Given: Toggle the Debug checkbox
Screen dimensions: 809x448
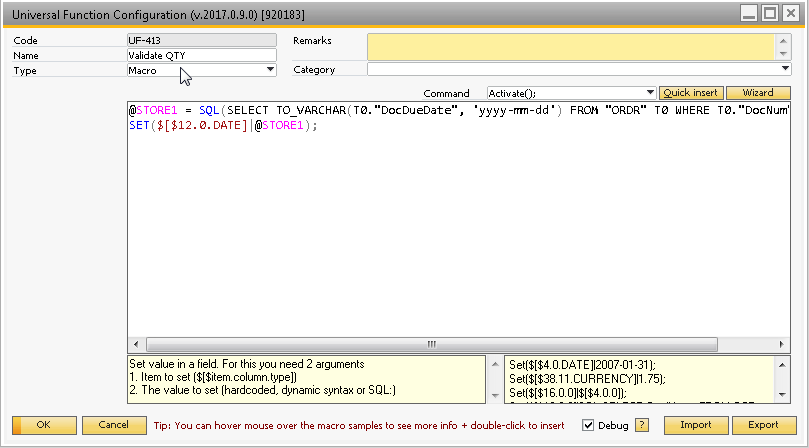Looking at the screenshot, I should (588, 425).
